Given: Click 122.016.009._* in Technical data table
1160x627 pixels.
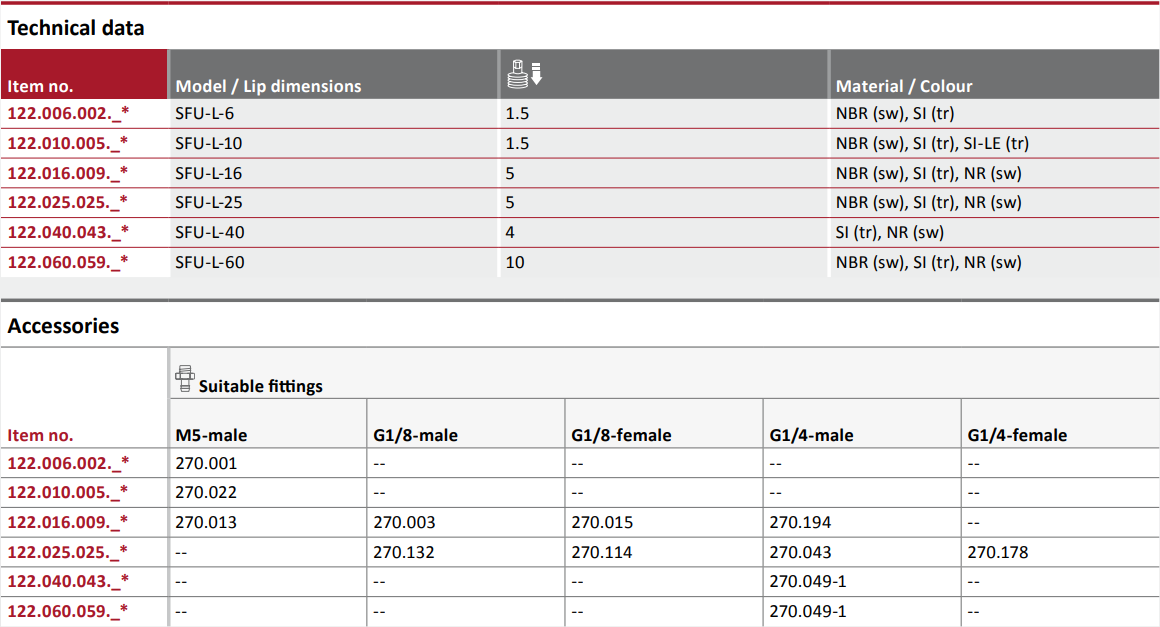Looking at the screenshot, I should coord(68,173).
